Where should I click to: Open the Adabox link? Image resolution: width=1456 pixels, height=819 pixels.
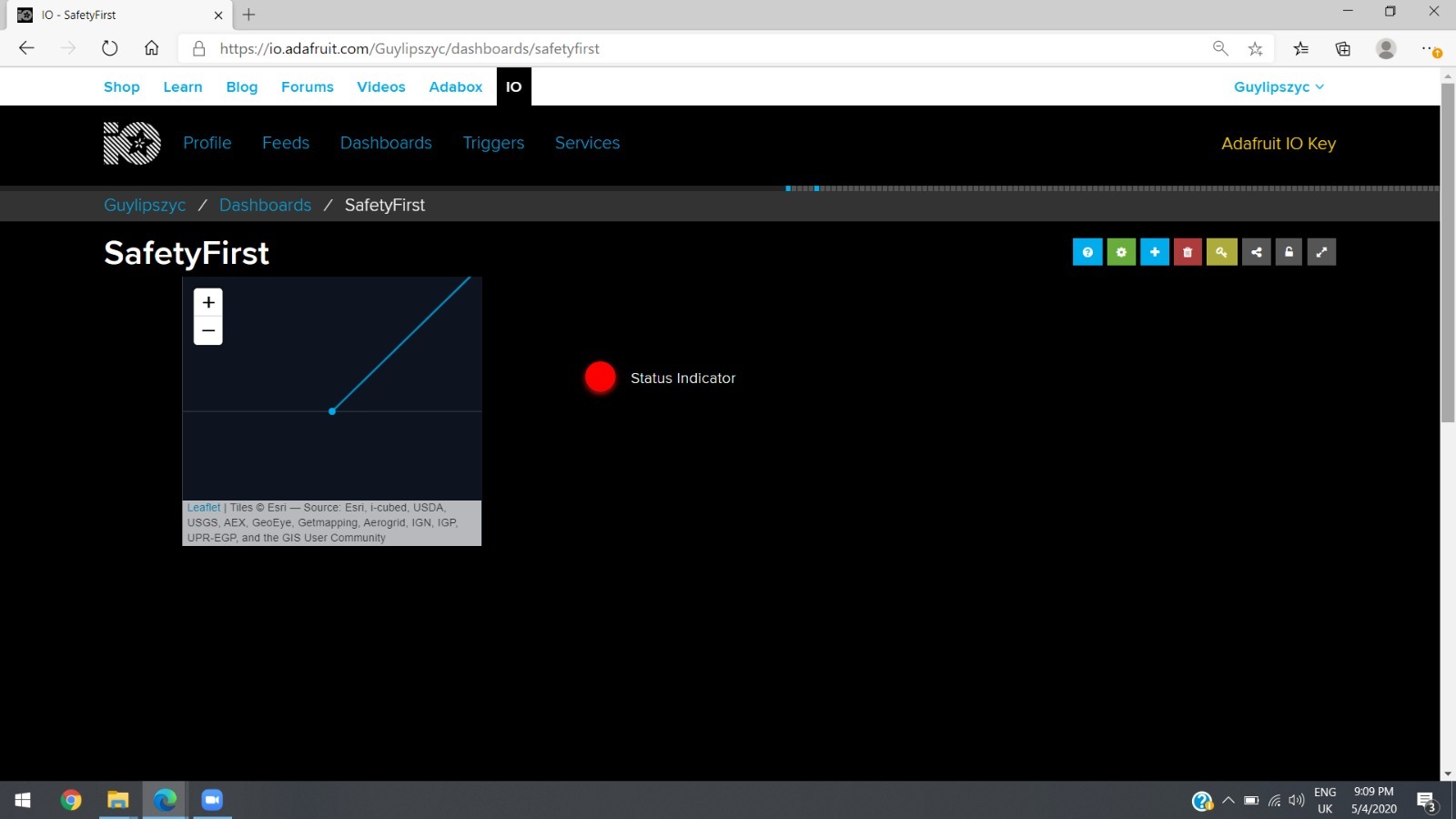tap(456, 86)
